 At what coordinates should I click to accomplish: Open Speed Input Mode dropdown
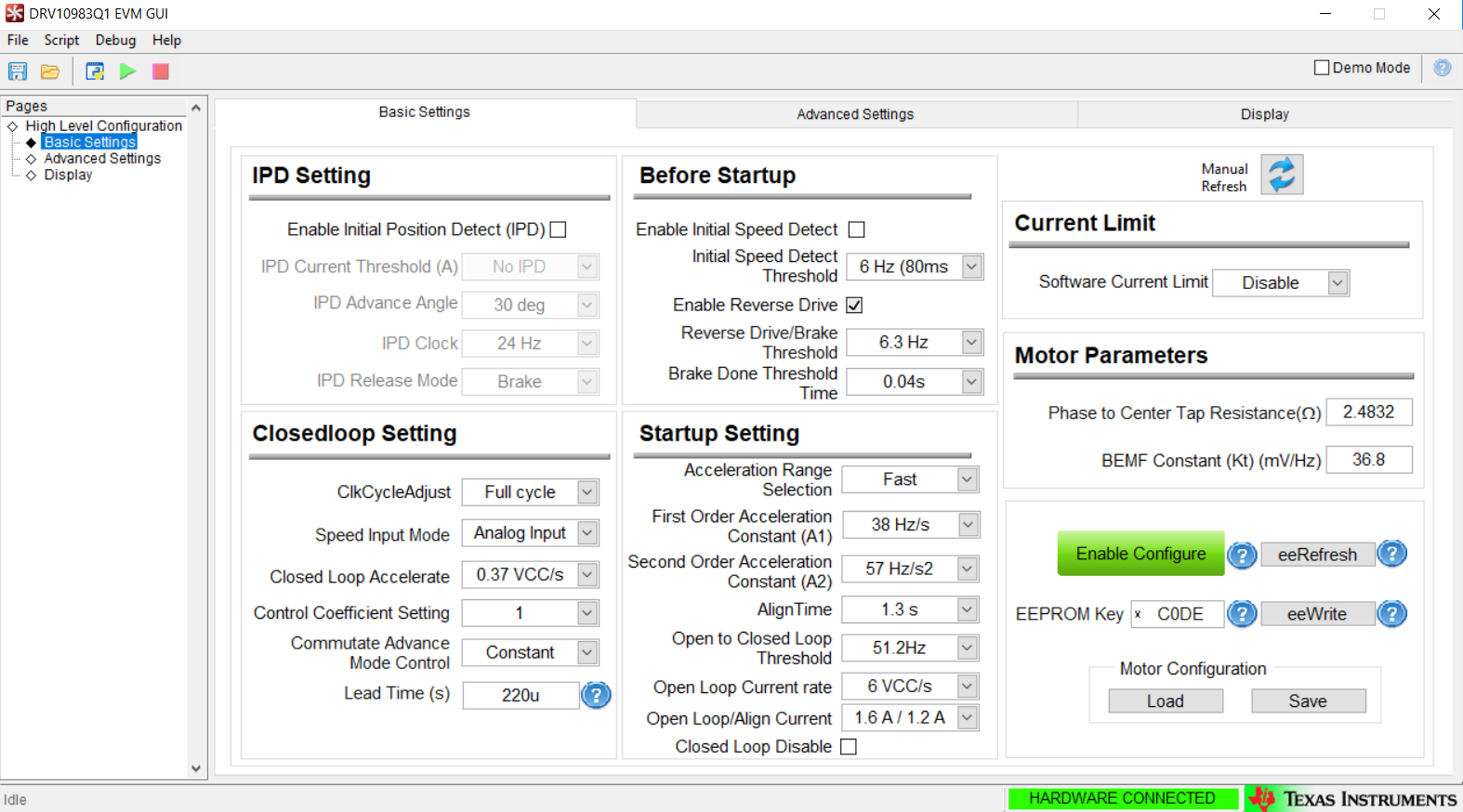pyautogui.click(x=531, y=533)
